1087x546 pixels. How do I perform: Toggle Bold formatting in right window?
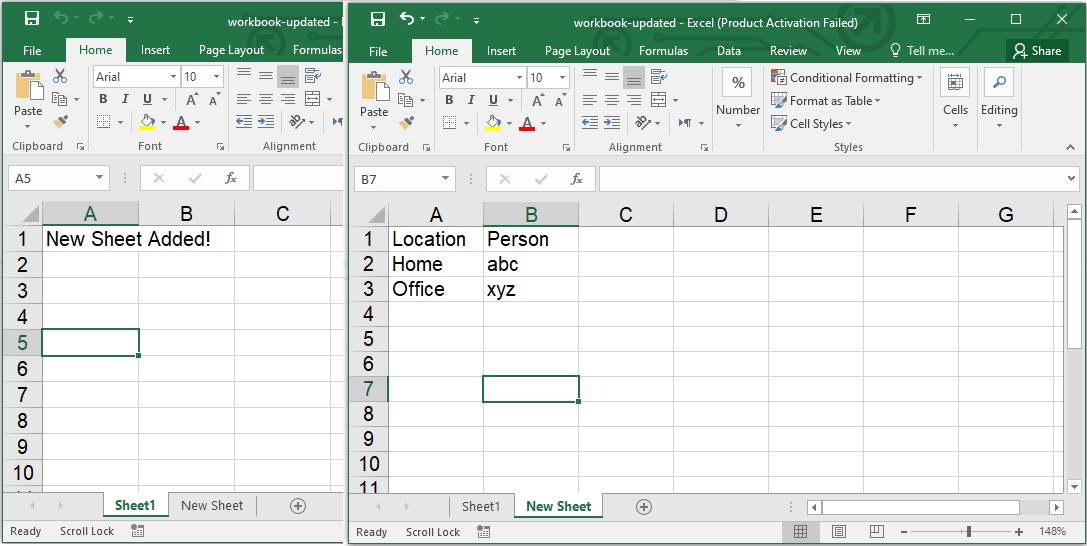pos(449,100)
